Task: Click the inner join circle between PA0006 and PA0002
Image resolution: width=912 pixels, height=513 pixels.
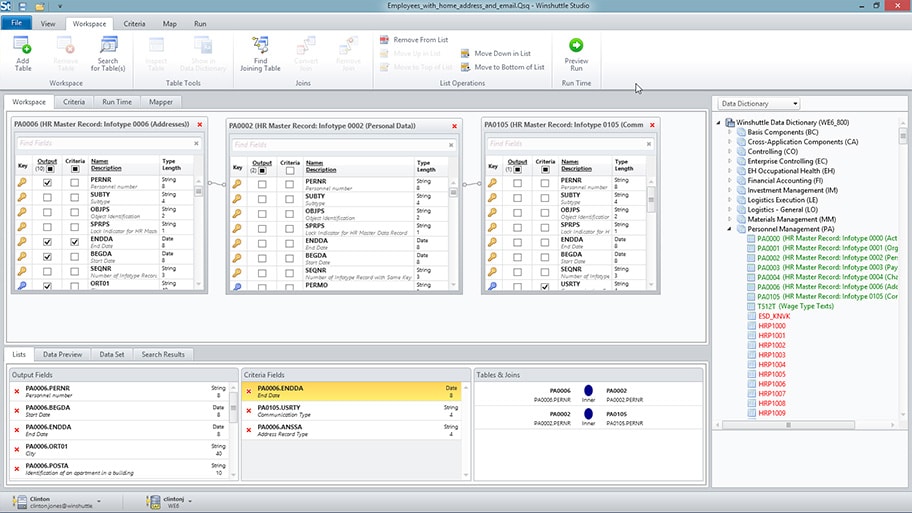Action: (x=588, y=392)
